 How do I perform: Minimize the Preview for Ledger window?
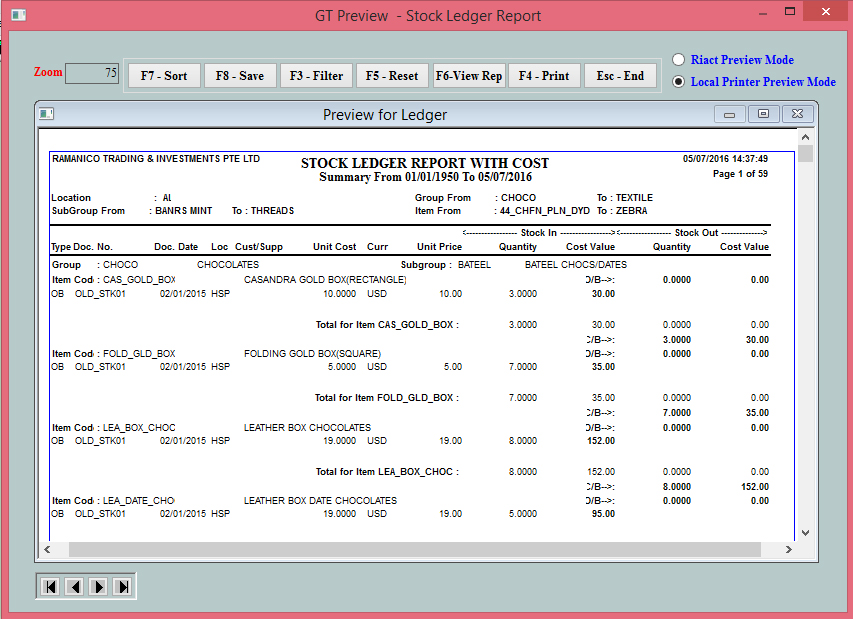[x=730, y=115]
